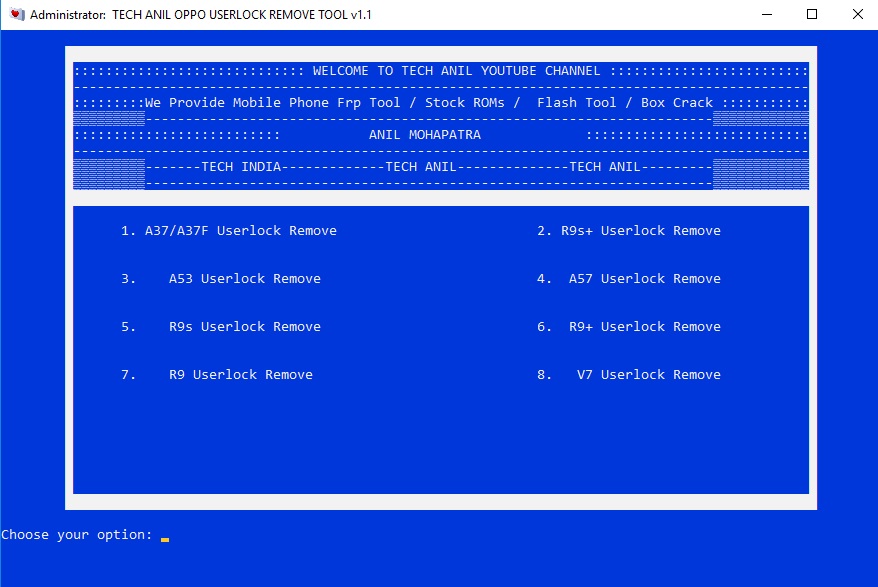The width and height of the screenshot is (878, 587).
Task: Select option 8 V7 Userlock Remove
Action: (x=629, y=374)
